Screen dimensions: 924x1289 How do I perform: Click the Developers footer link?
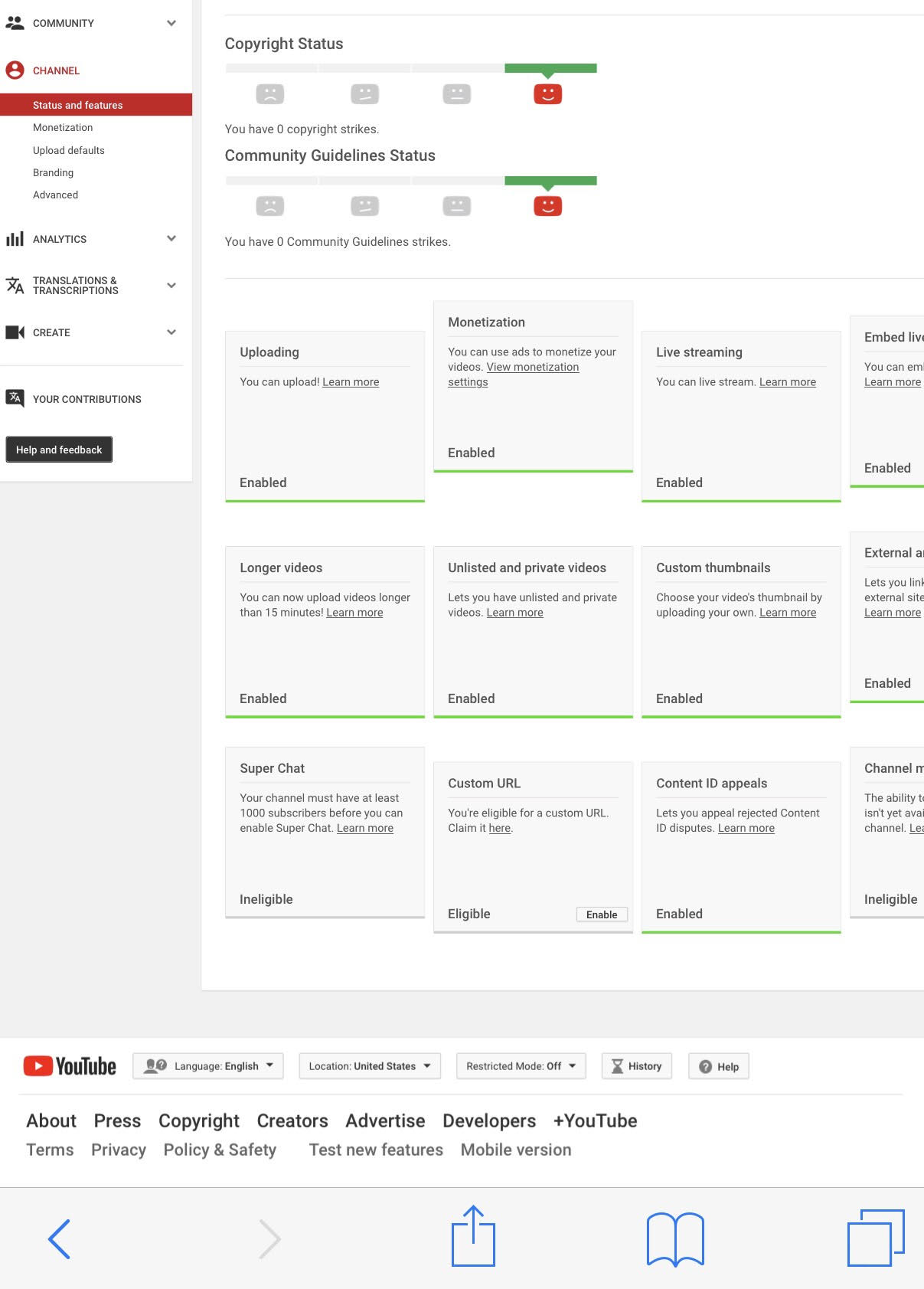[x=489, y=1121]
